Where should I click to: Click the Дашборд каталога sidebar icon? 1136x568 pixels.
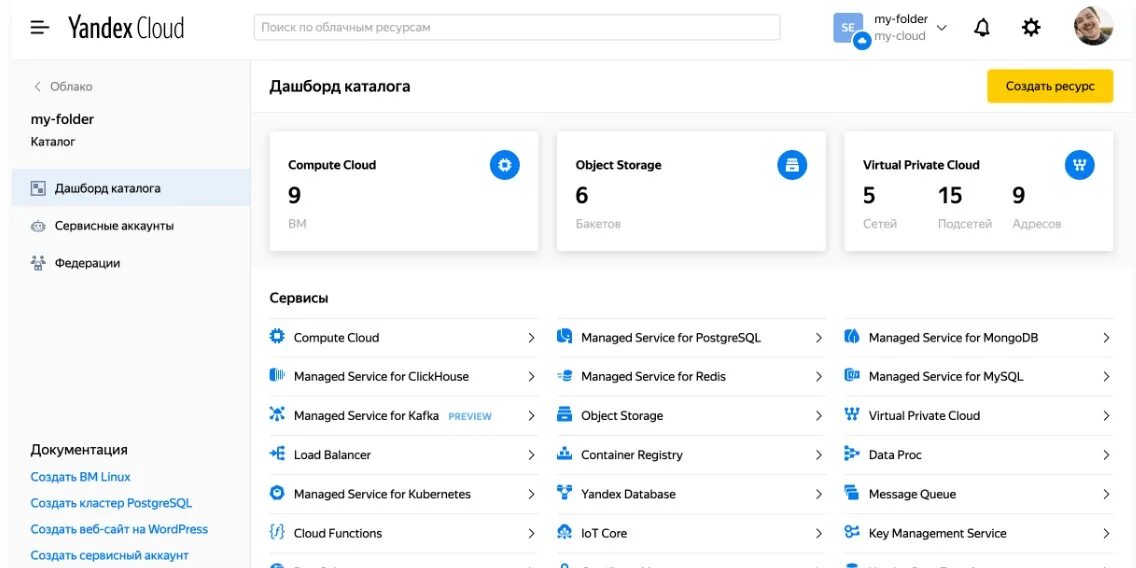pos(38,188)
